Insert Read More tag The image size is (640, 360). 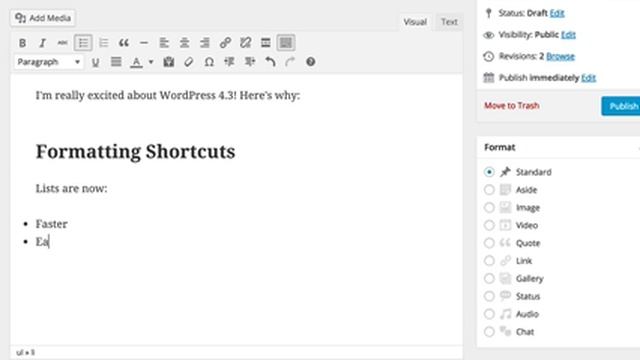[x=266, y=42]
